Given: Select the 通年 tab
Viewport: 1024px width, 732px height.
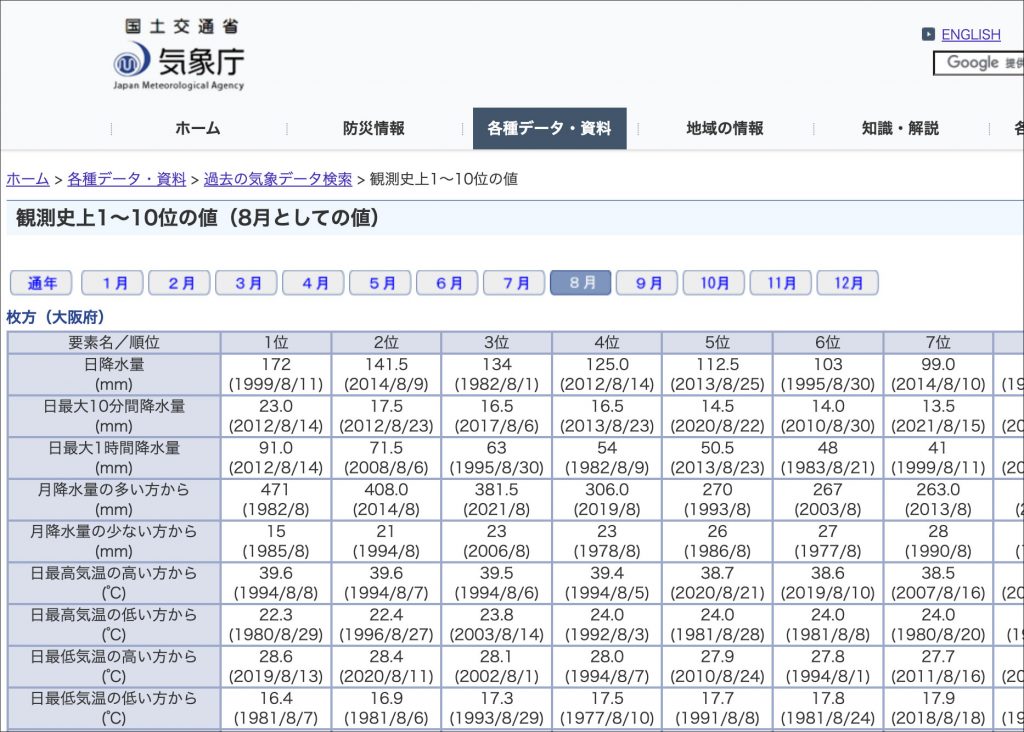Looking at the screenshot, I should pos(41,283).
